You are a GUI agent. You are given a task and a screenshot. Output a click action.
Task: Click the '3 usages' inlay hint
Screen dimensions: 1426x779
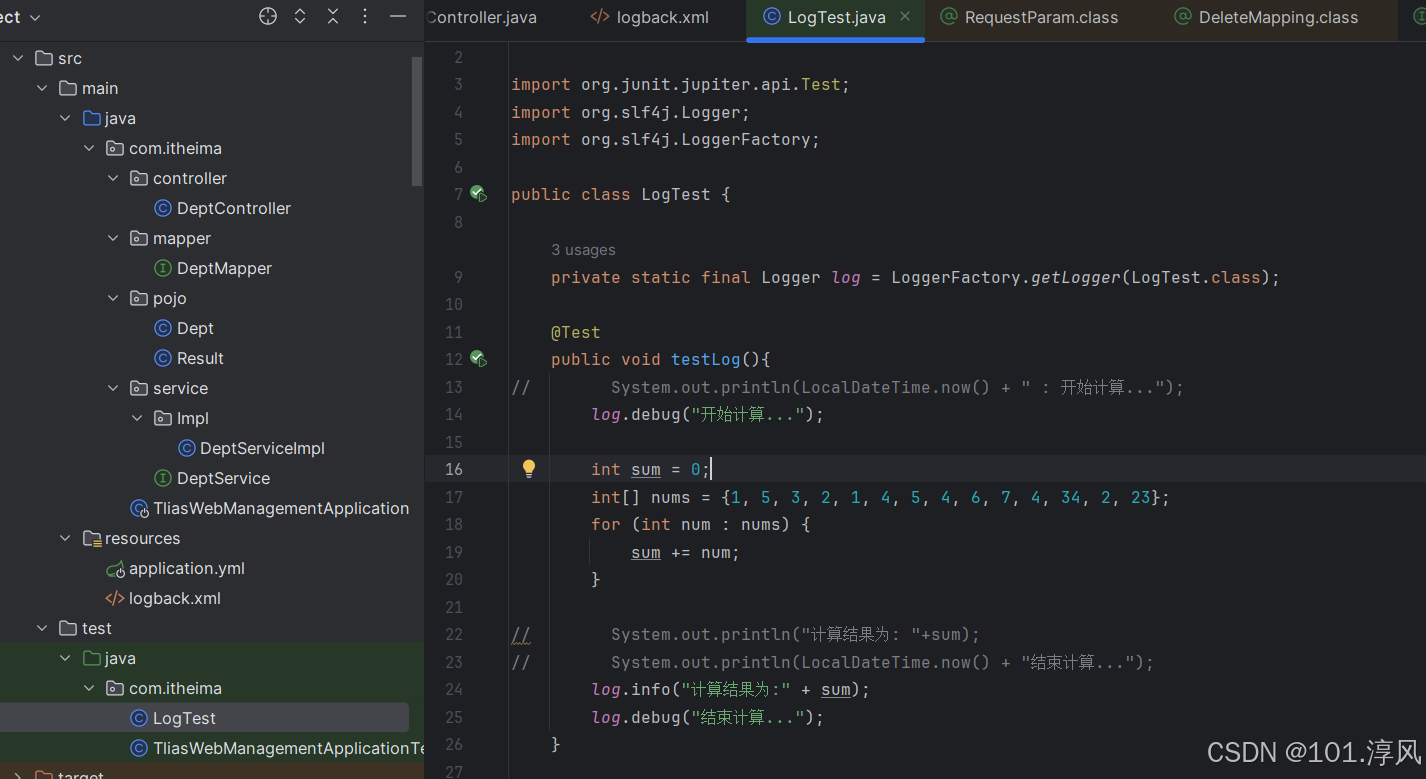click(583, 250)
